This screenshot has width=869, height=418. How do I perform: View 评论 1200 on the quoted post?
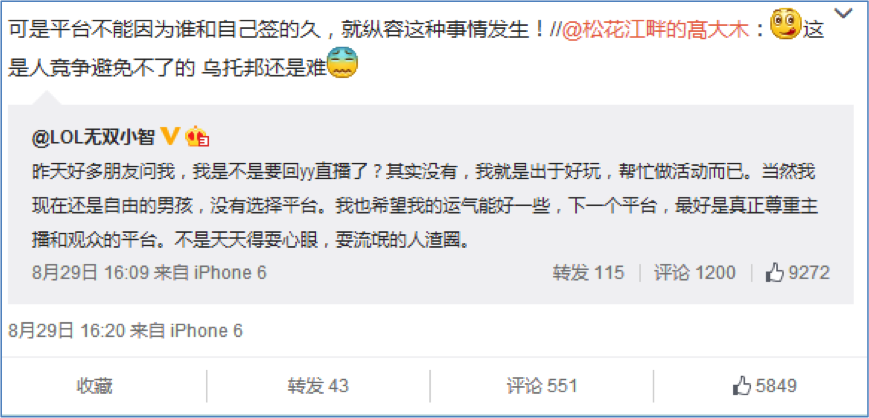coord(695,272)
